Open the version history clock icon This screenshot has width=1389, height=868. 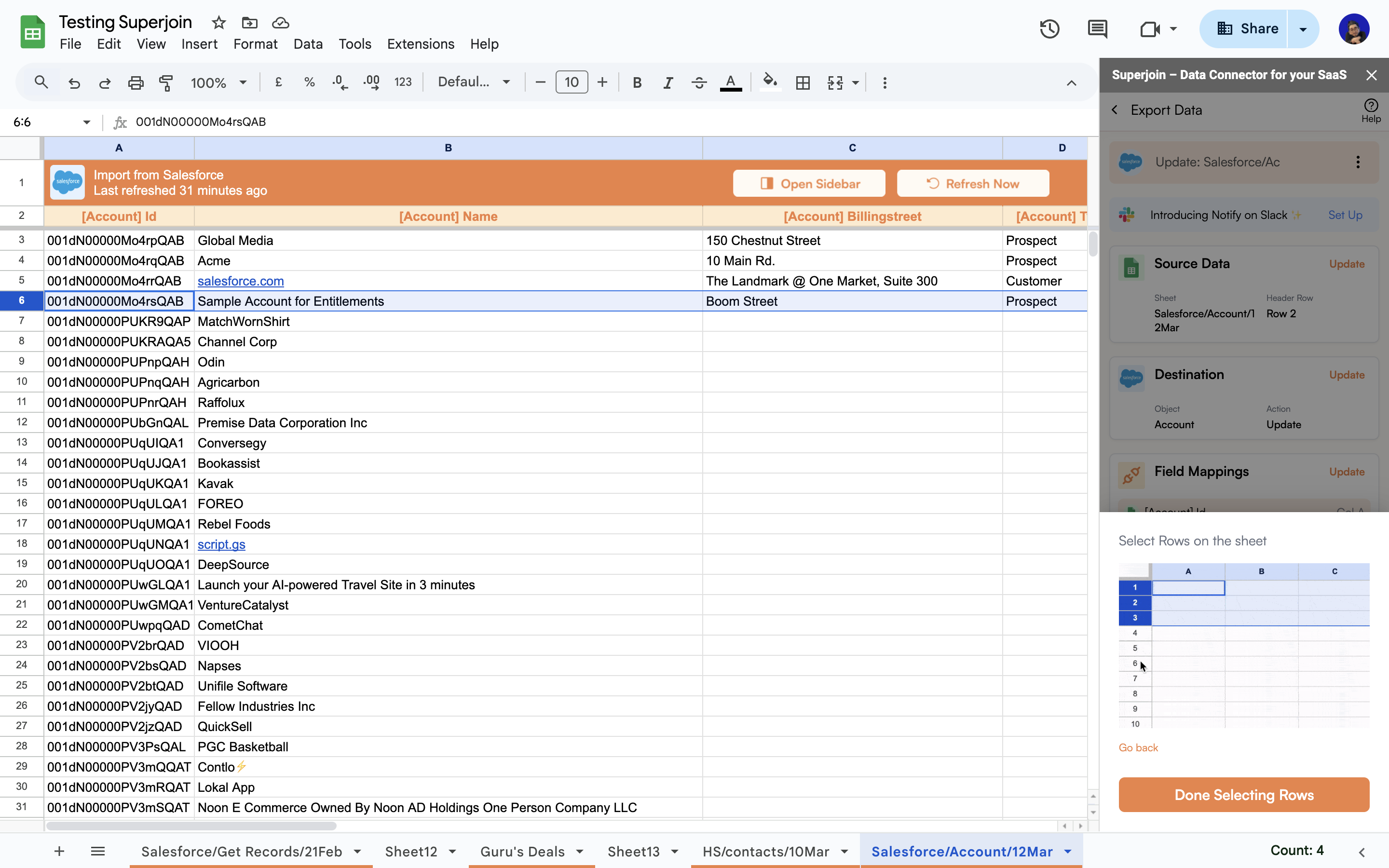[1049, 29]
